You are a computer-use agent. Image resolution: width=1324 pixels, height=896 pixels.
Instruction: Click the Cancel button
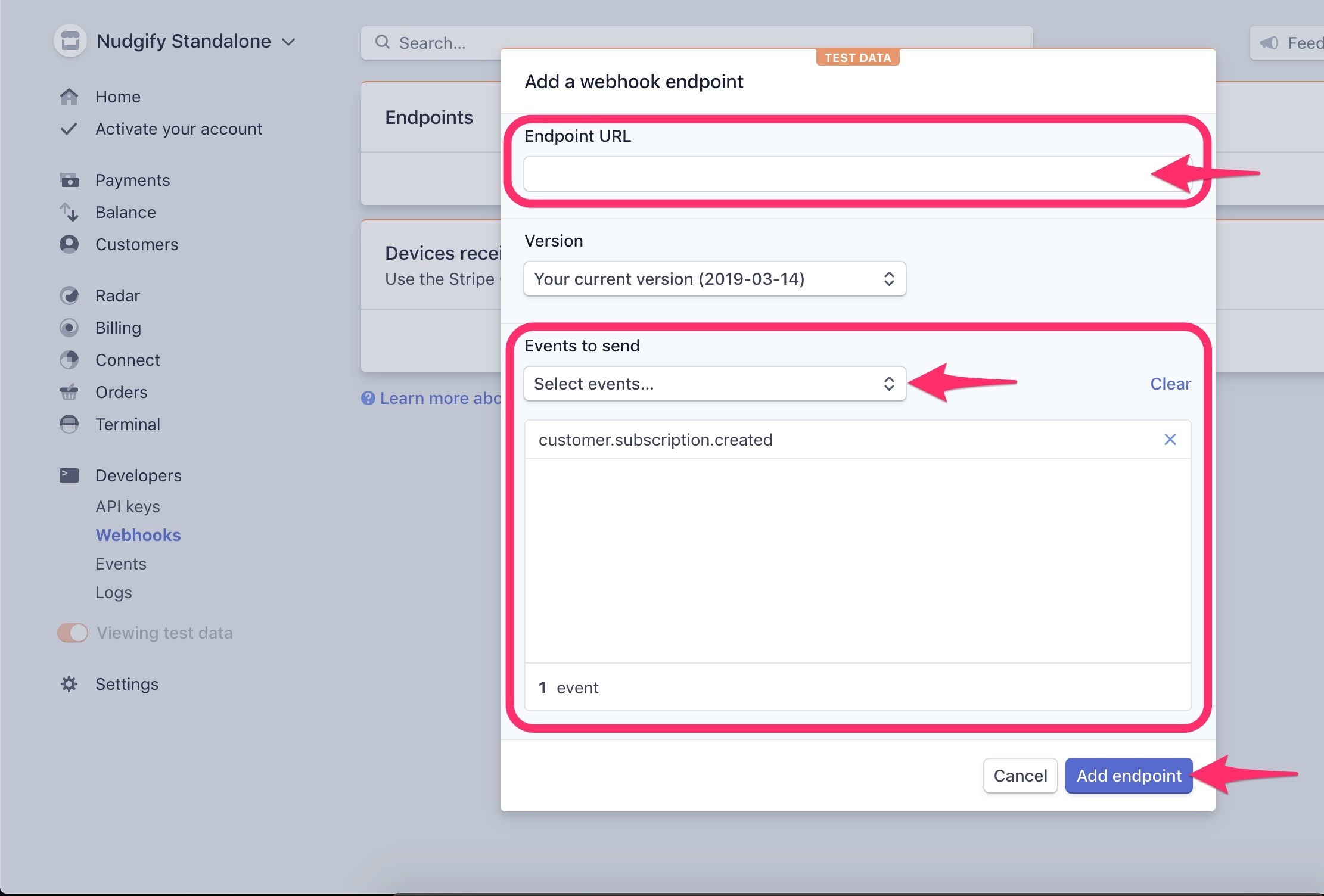coord(1020,776)
